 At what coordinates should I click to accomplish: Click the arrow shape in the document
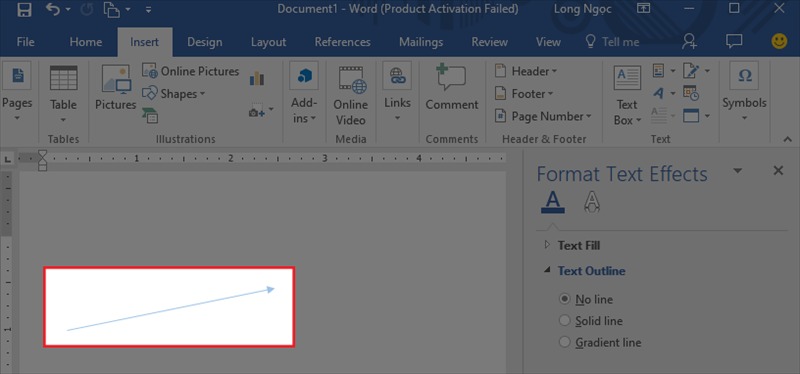(171, 309)
